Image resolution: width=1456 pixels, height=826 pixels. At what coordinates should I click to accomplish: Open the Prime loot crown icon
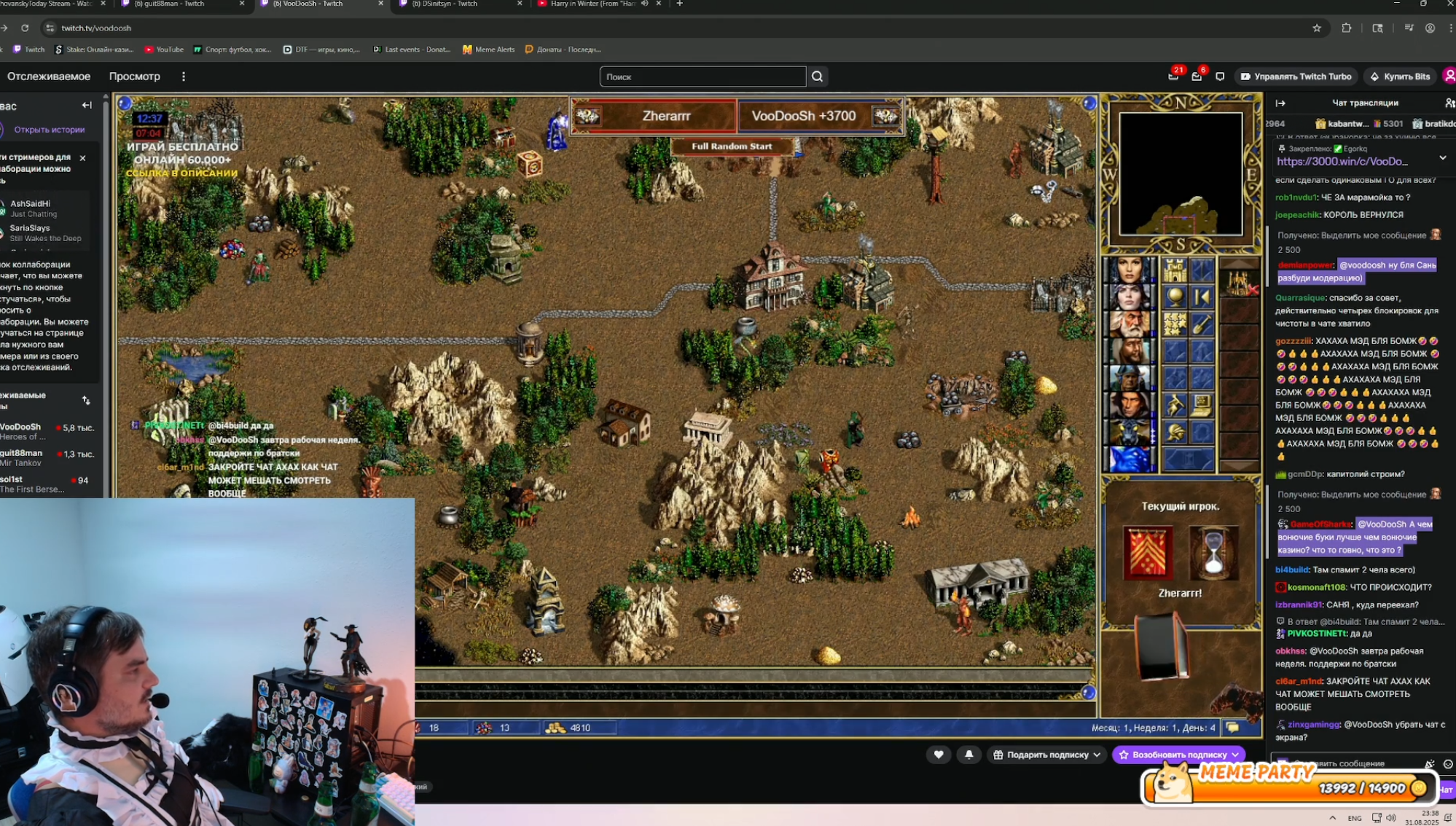click(x=1173, y=76)
